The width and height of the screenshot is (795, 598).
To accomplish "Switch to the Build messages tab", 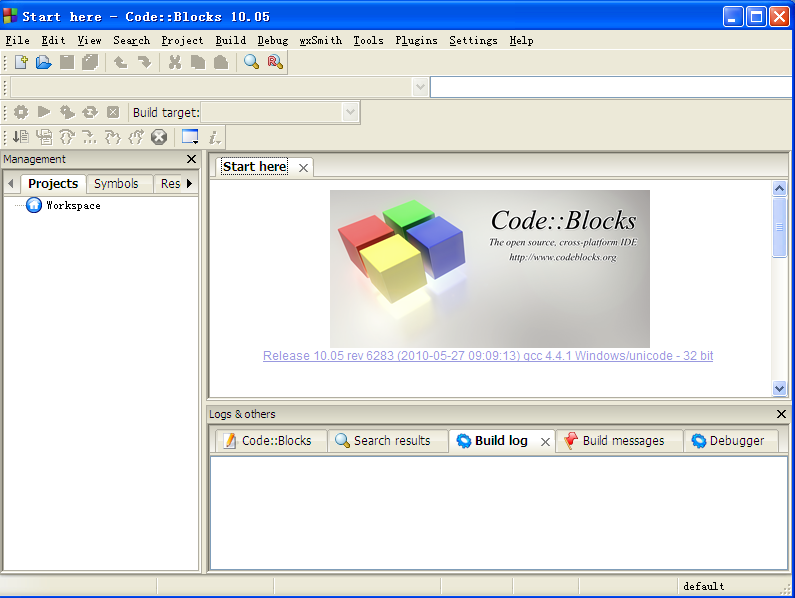I will click(x=618, y=441).
